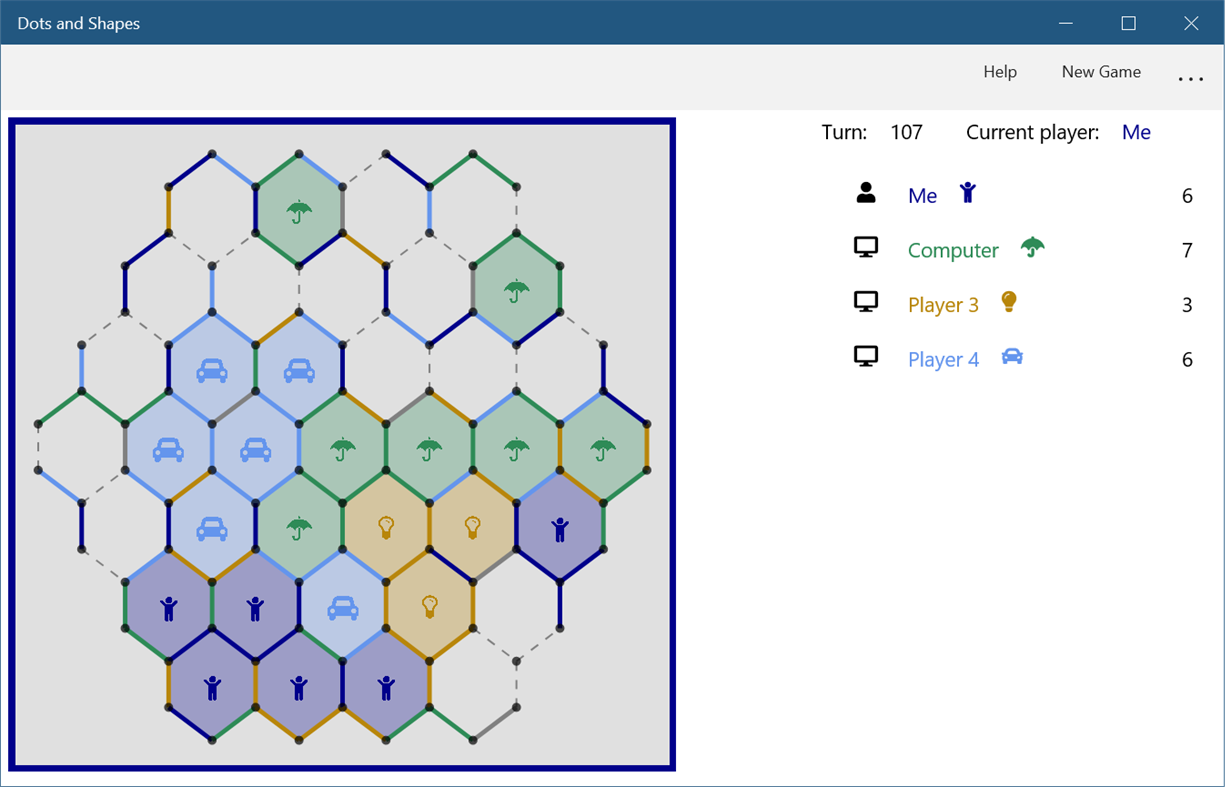
Task: Click the Me link beside Current player
Action: pyautogui.click(x=1136, y=131)
